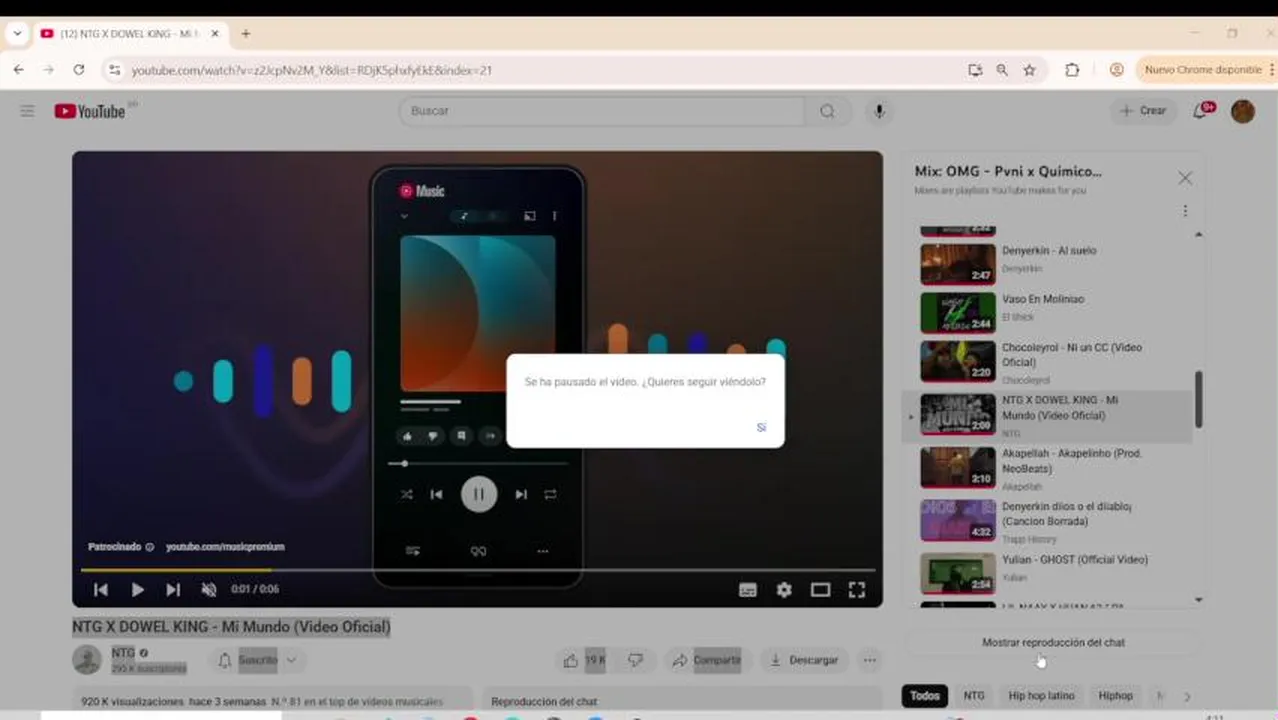Expand the Suscrito notification dropdown

click(291, 660)
